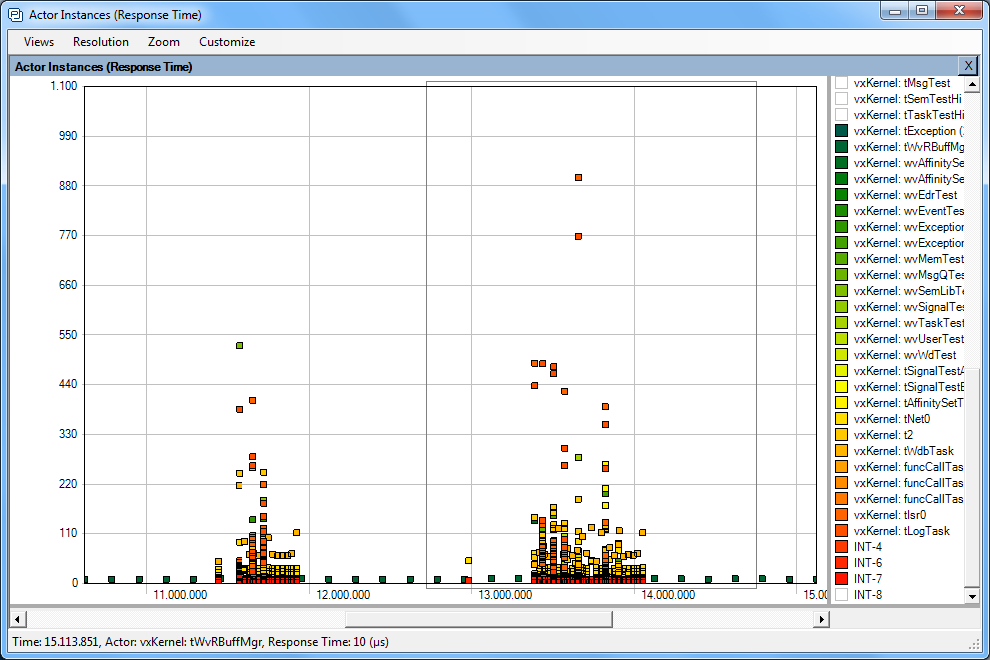This screenshot has width=990, height=660.
Task: Click the horizontal scrollbar right arrow
Action: pos(821,619)
